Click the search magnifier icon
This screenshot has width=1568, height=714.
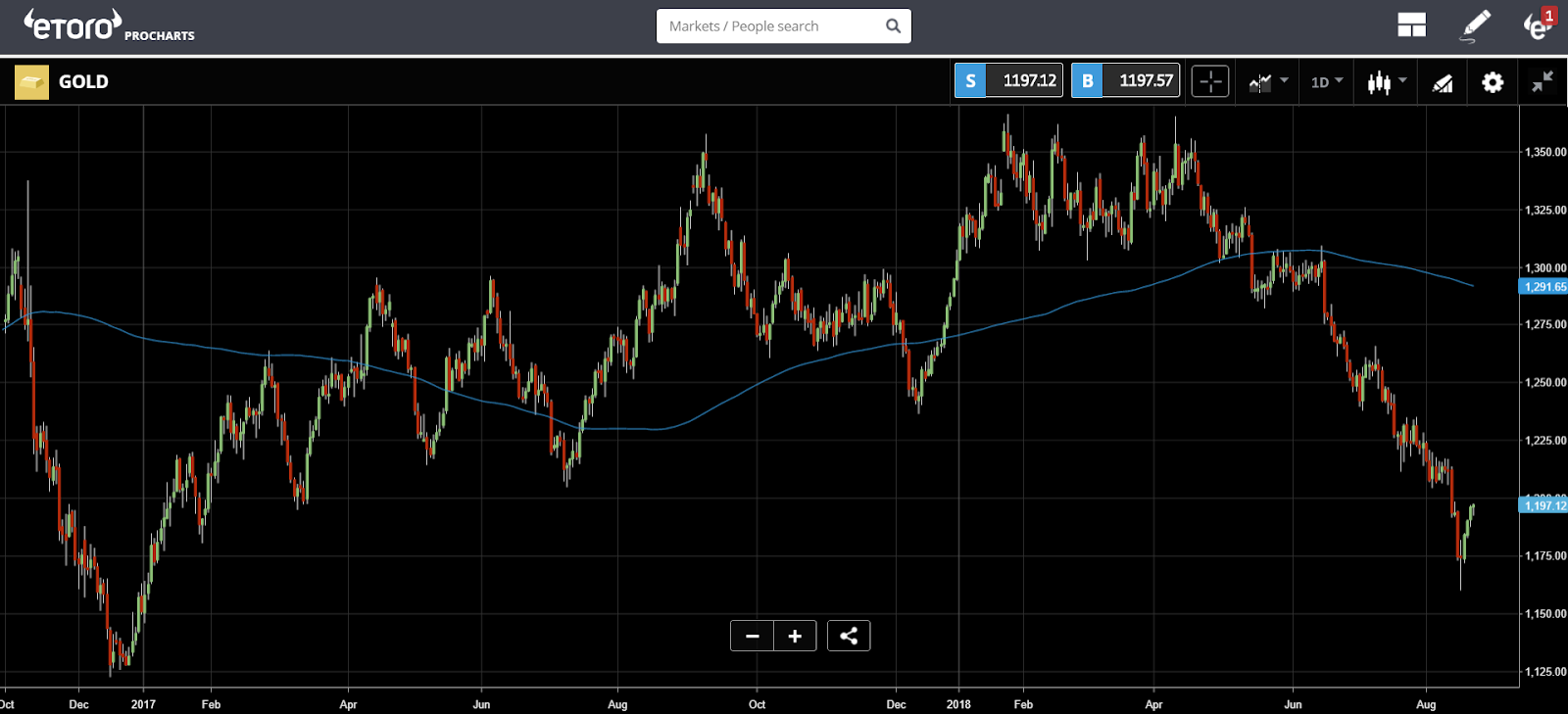[893, 26]
